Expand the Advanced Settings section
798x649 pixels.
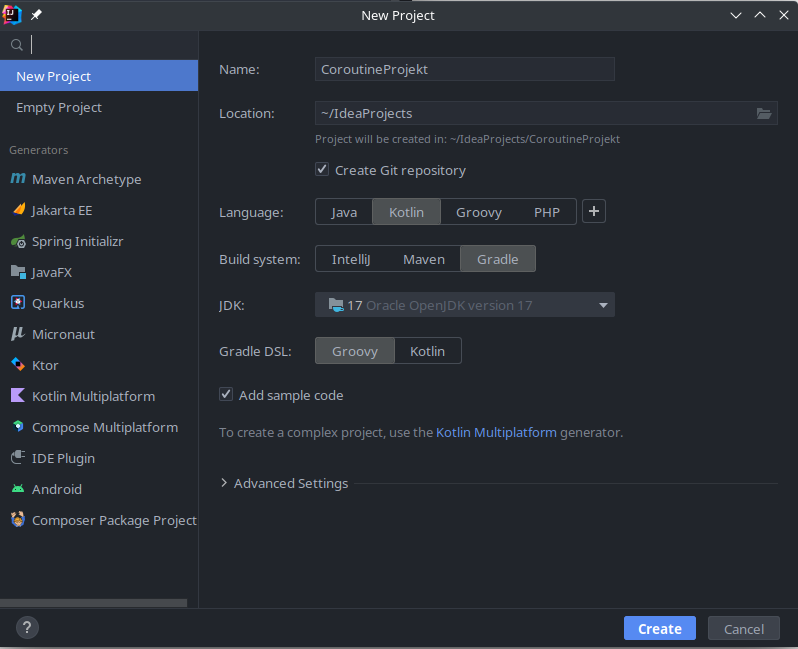click(224, 483)
